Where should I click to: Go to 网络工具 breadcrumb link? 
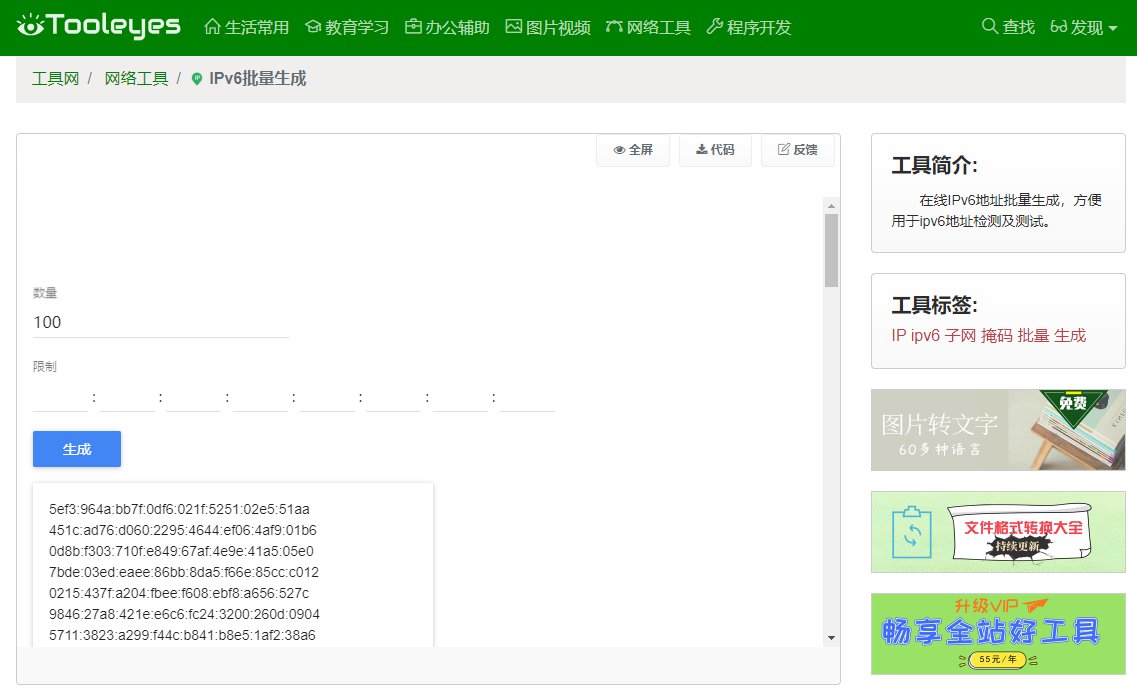pyautogui.click(x=136, y=78)
